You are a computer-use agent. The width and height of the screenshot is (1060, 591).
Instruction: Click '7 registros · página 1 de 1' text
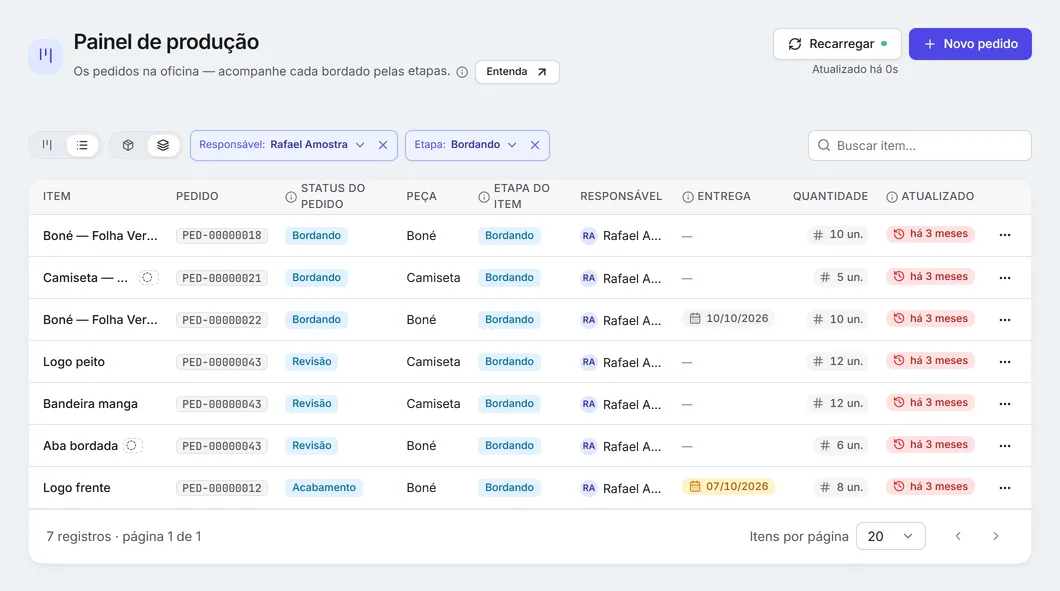point(124,536)
